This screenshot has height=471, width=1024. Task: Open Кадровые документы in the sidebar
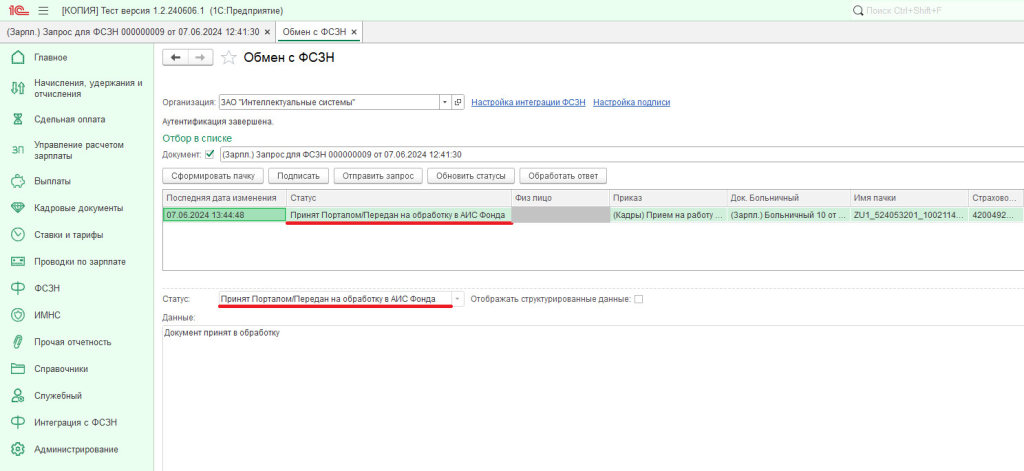click(x=78, y=208)
